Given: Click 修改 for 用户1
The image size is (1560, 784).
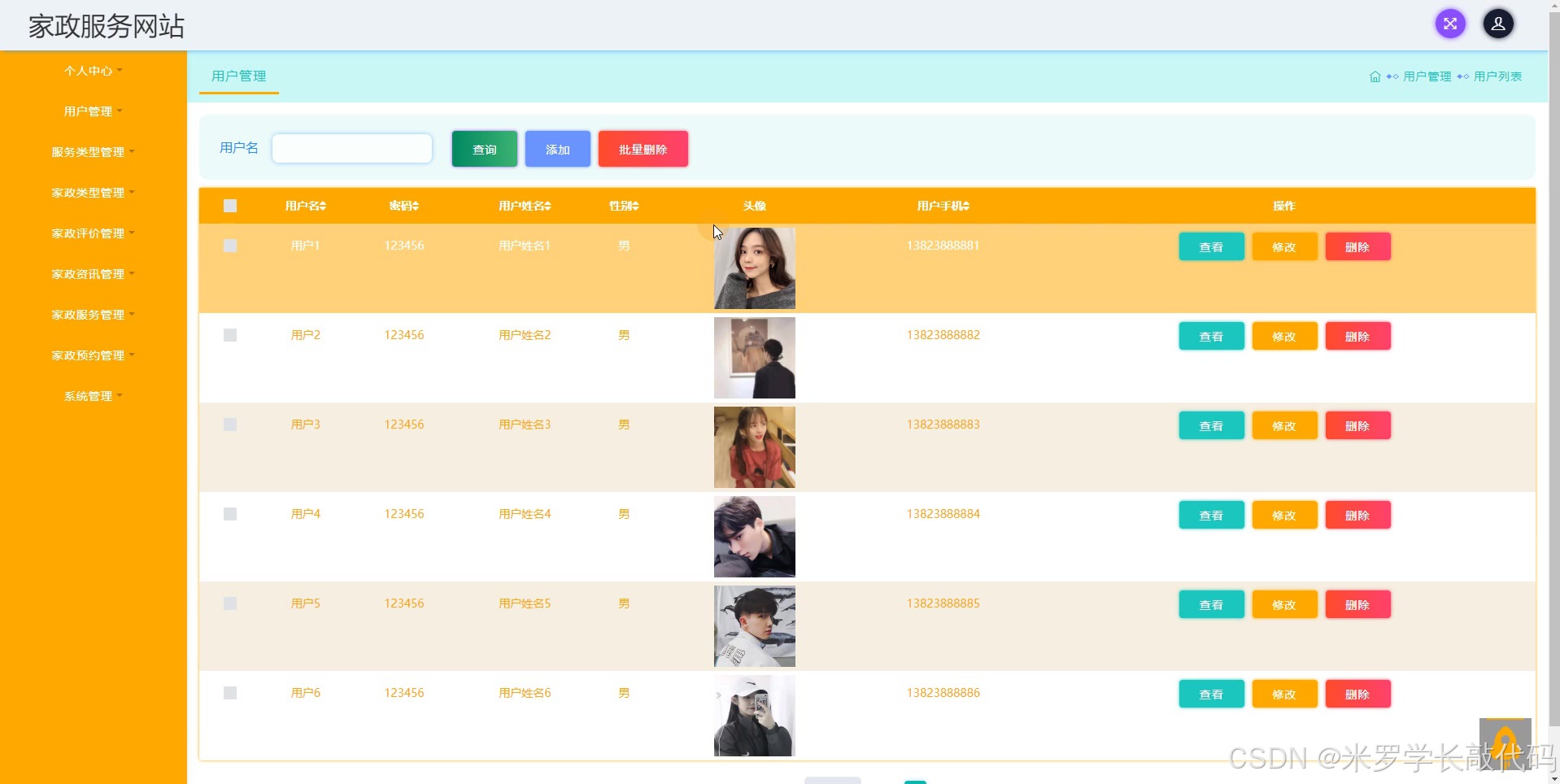Looking at the screenshot, I should pyautogui.click(x=1284, y=246).
